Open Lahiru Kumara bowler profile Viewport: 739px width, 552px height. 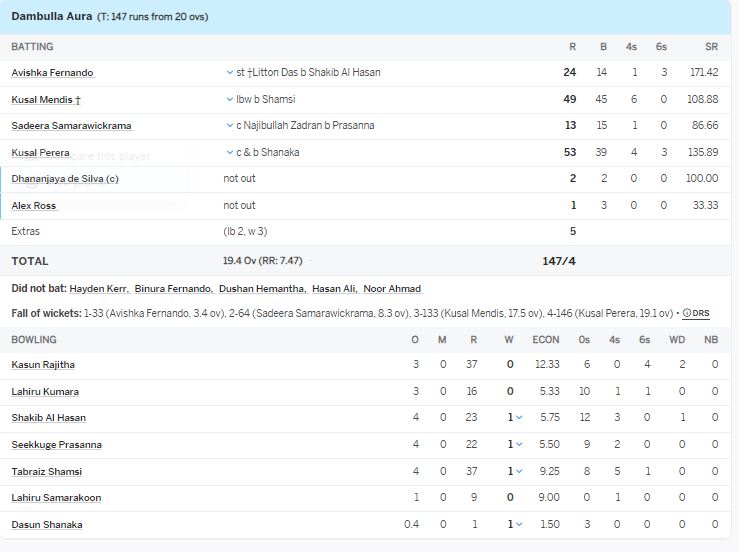click(45, 392)
